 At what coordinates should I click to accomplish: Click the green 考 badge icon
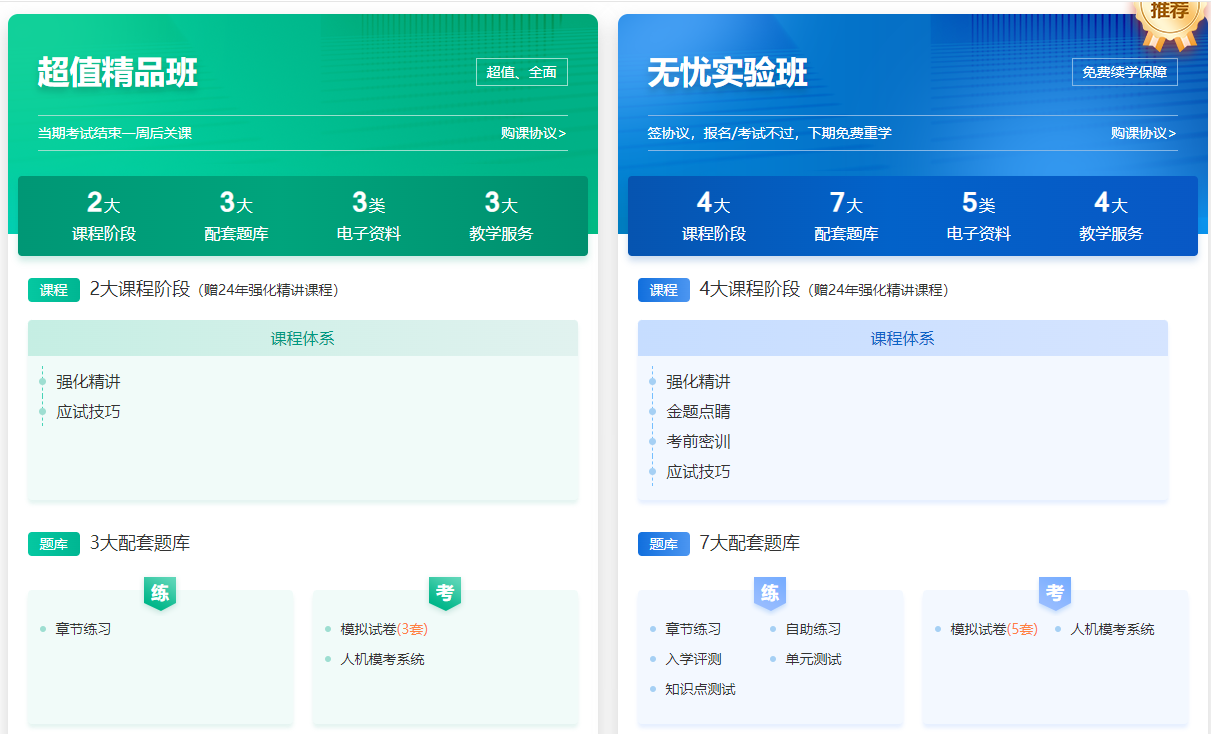pos(445,593)
